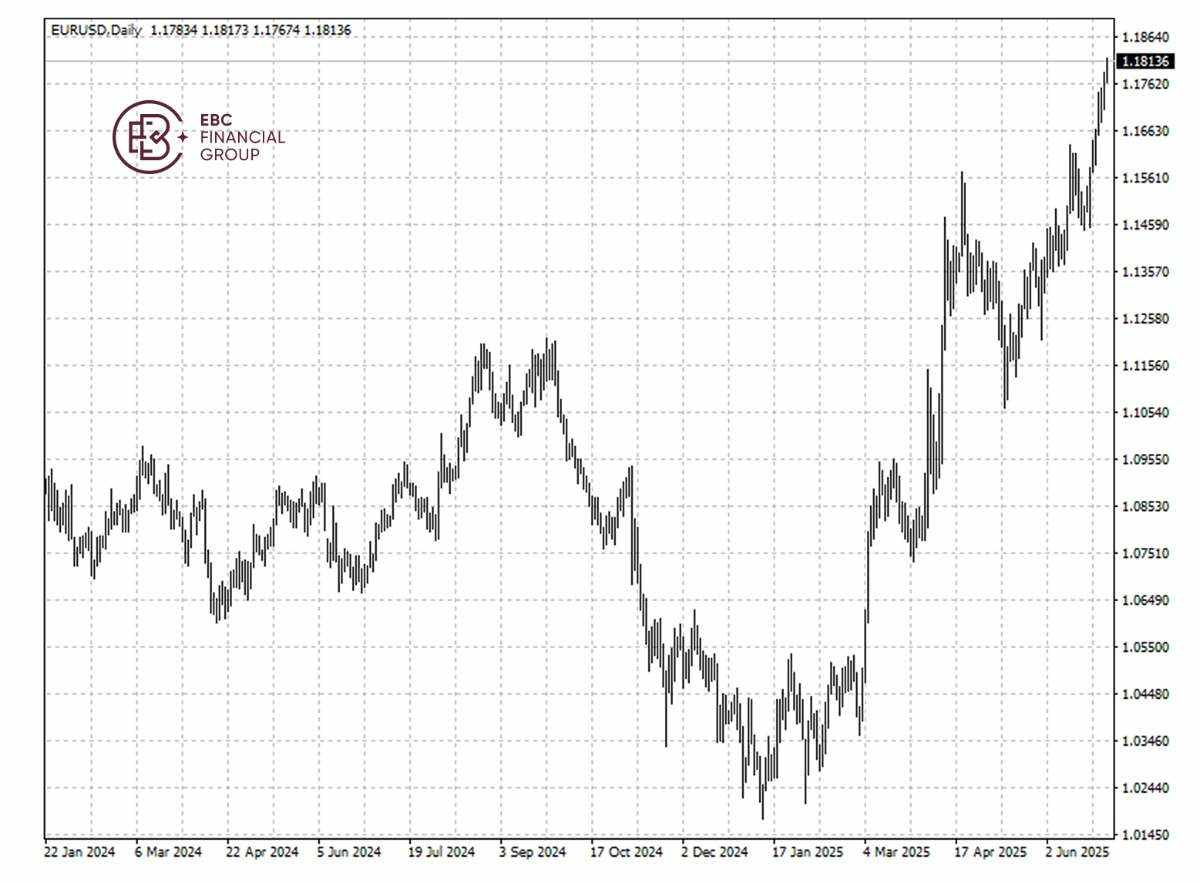This screenshot has height=883, width=1200.
Task: Click price axis label 1.17620
Action: coord(1146,85)
